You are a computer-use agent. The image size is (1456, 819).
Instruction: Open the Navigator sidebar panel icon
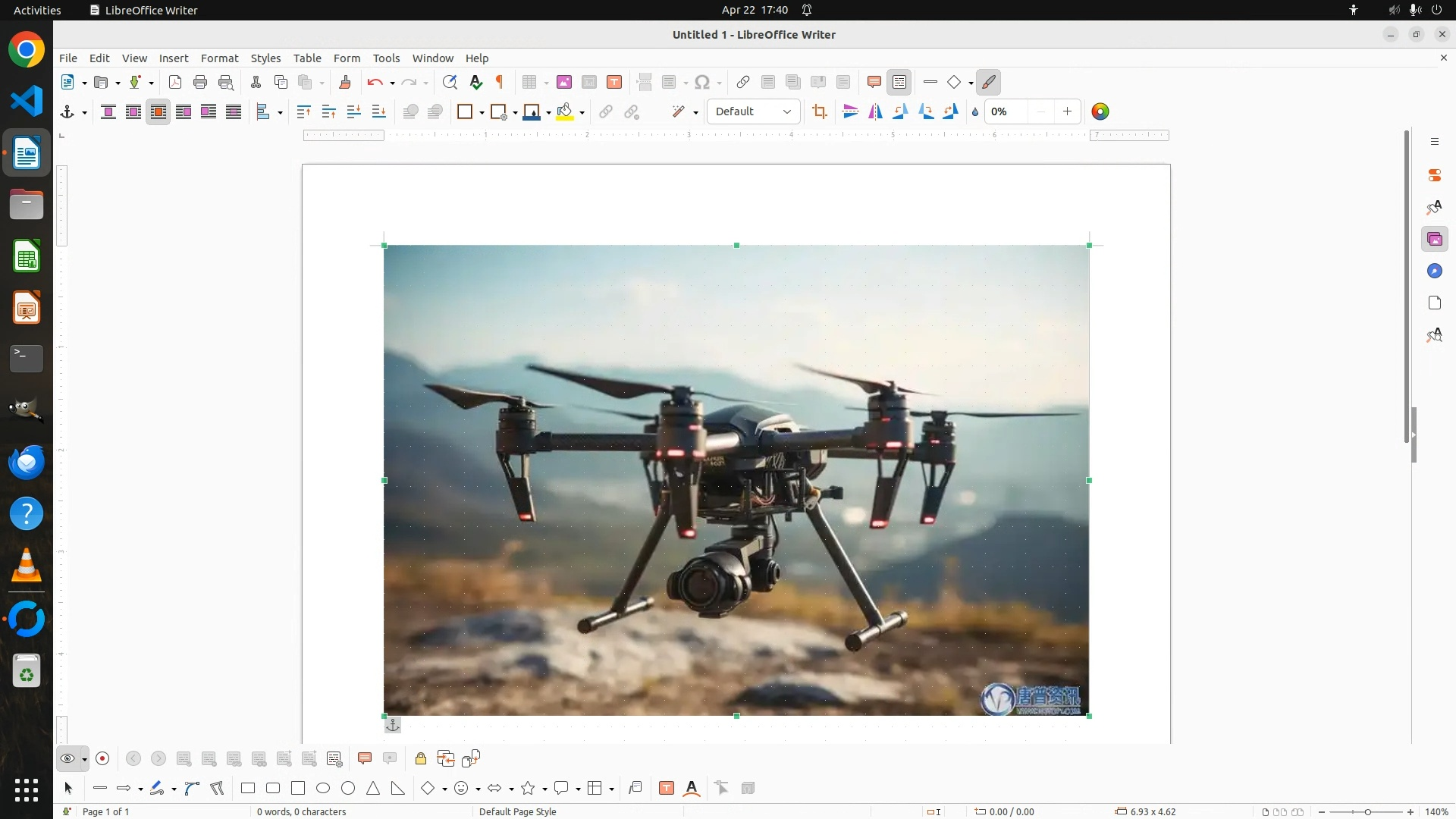coord(1434,271)
